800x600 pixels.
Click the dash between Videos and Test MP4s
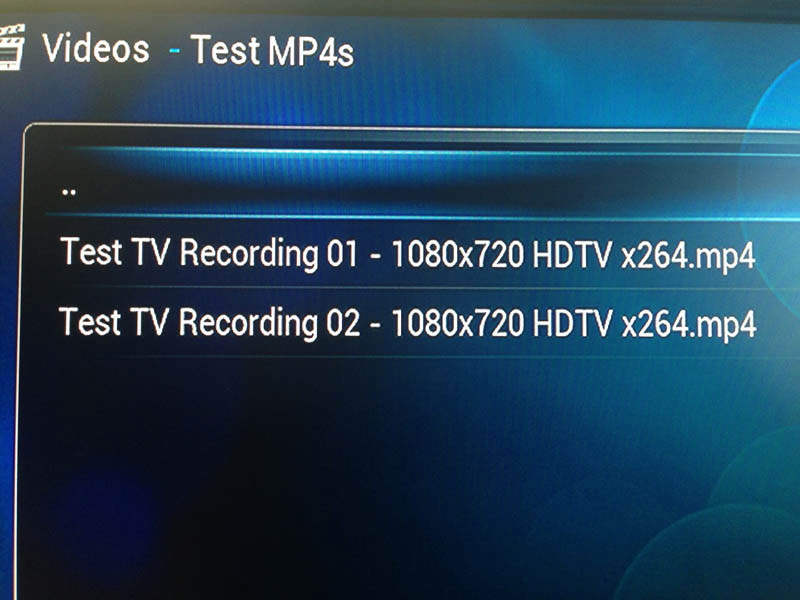click(174, 50)
